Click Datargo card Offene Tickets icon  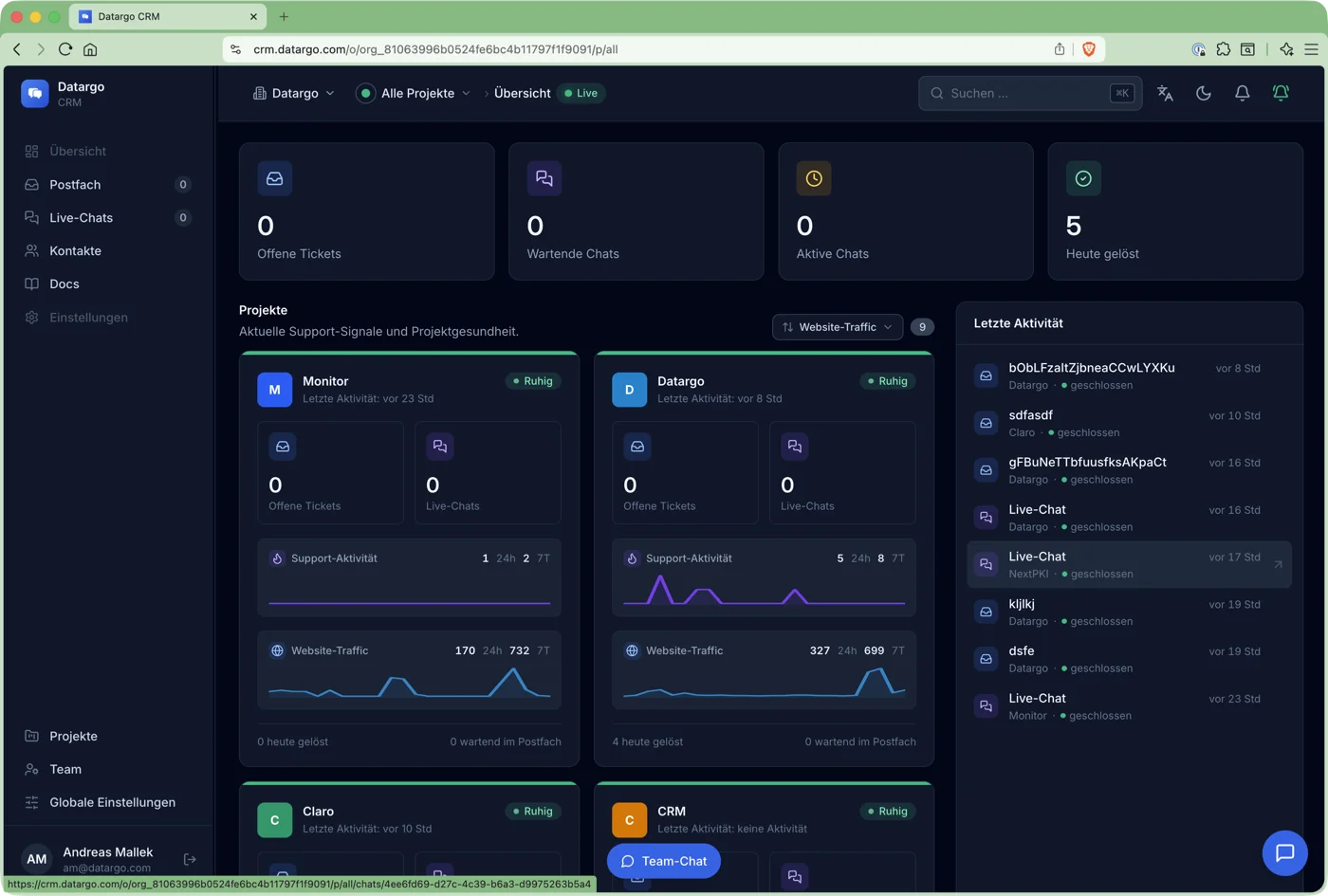(637, 447)
